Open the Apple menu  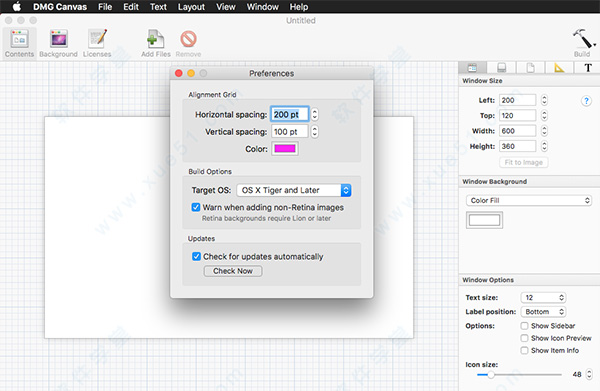16,7
